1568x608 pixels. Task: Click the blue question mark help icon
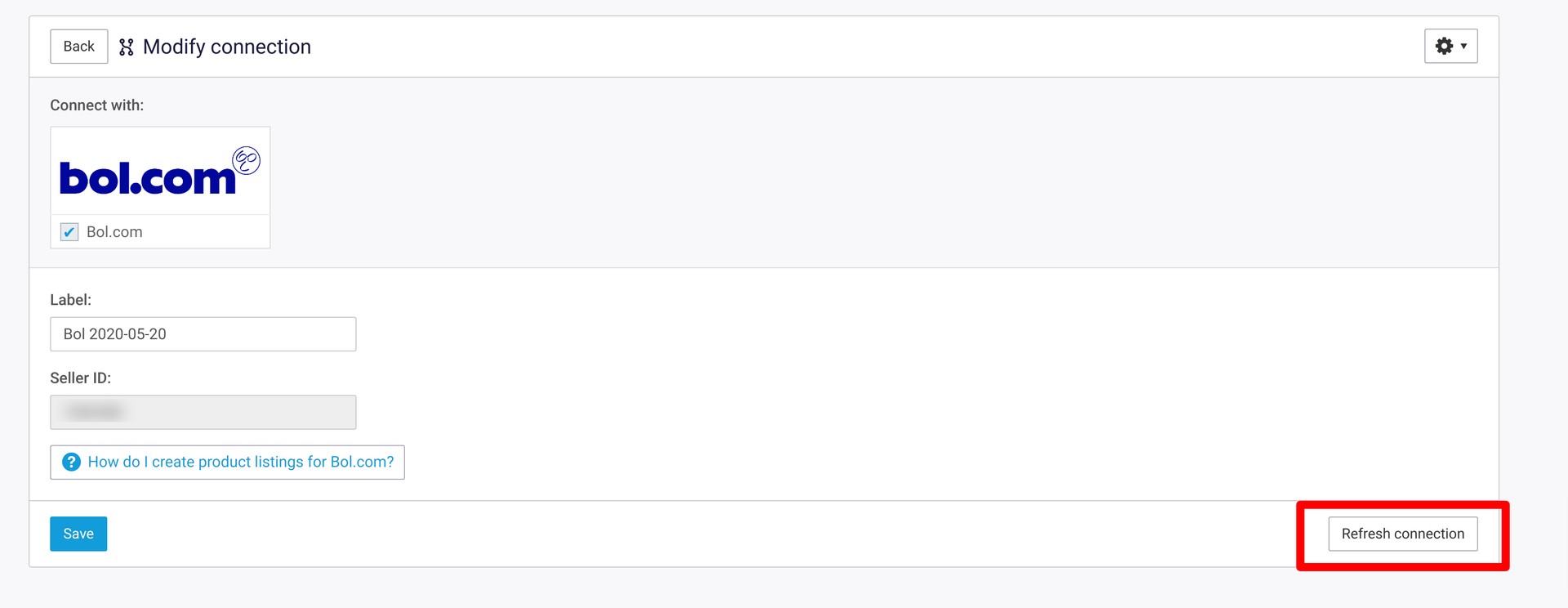[x=72, y=462]
